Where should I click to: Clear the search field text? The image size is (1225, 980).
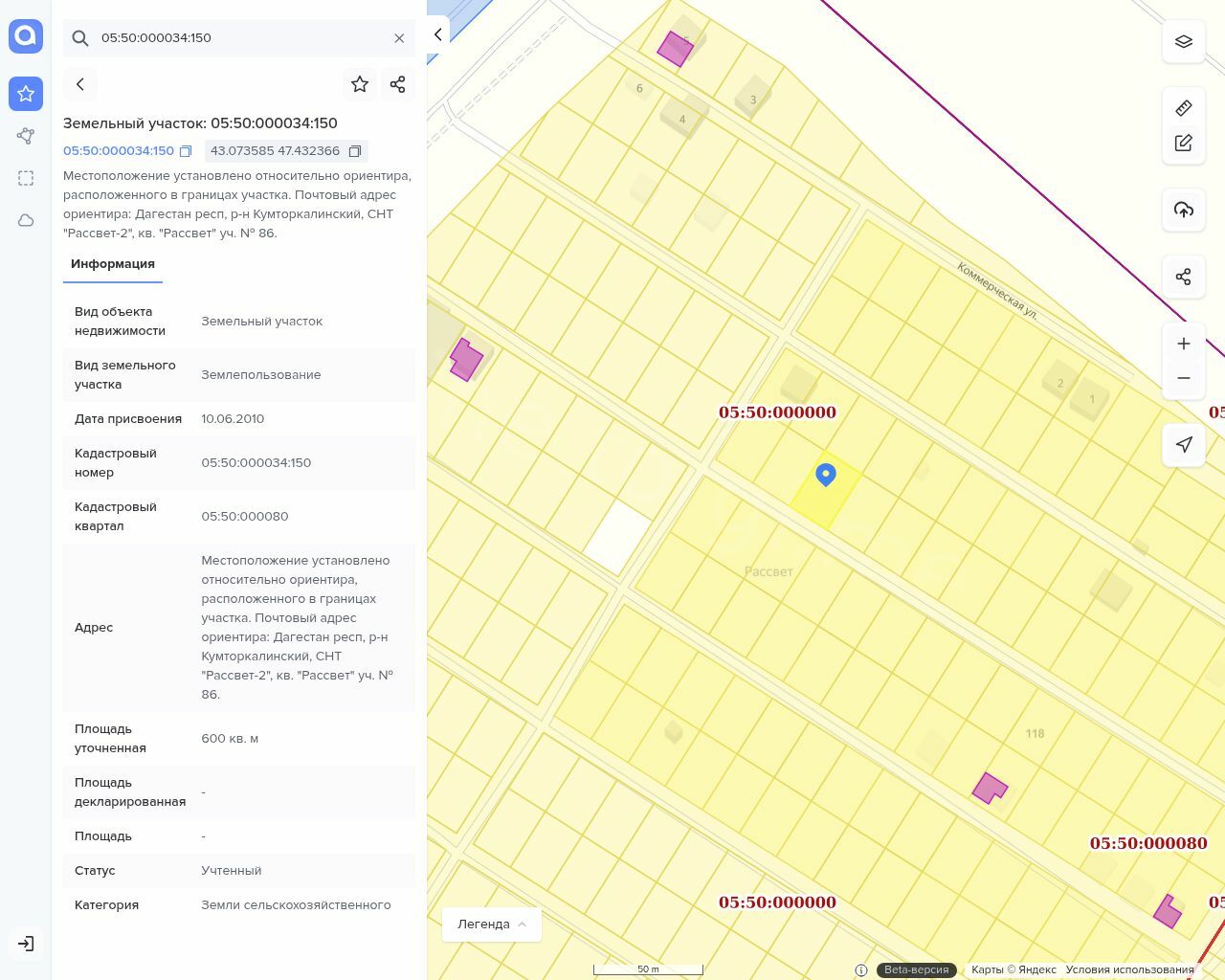(x=399, y=38)
